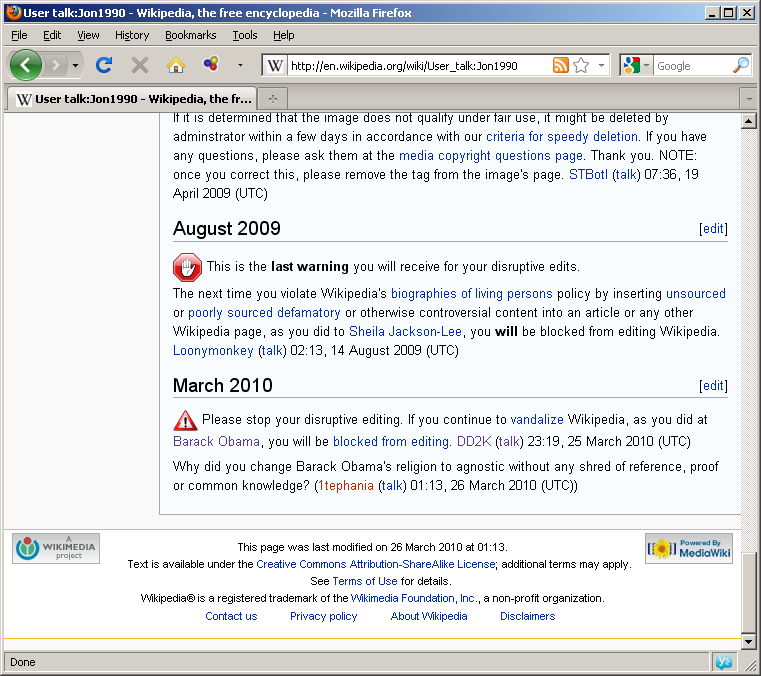This screenshot has height=676, width=761.
Task: Open the Help menu
Action: tap(283, 35)
